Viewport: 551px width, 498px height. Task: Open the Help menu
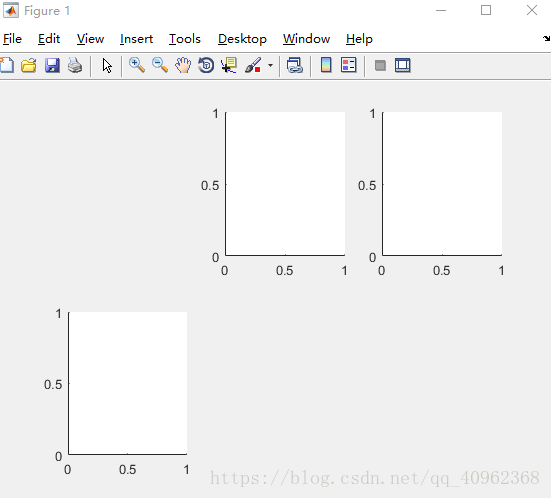pyautogui.click(x=359, y=39)
